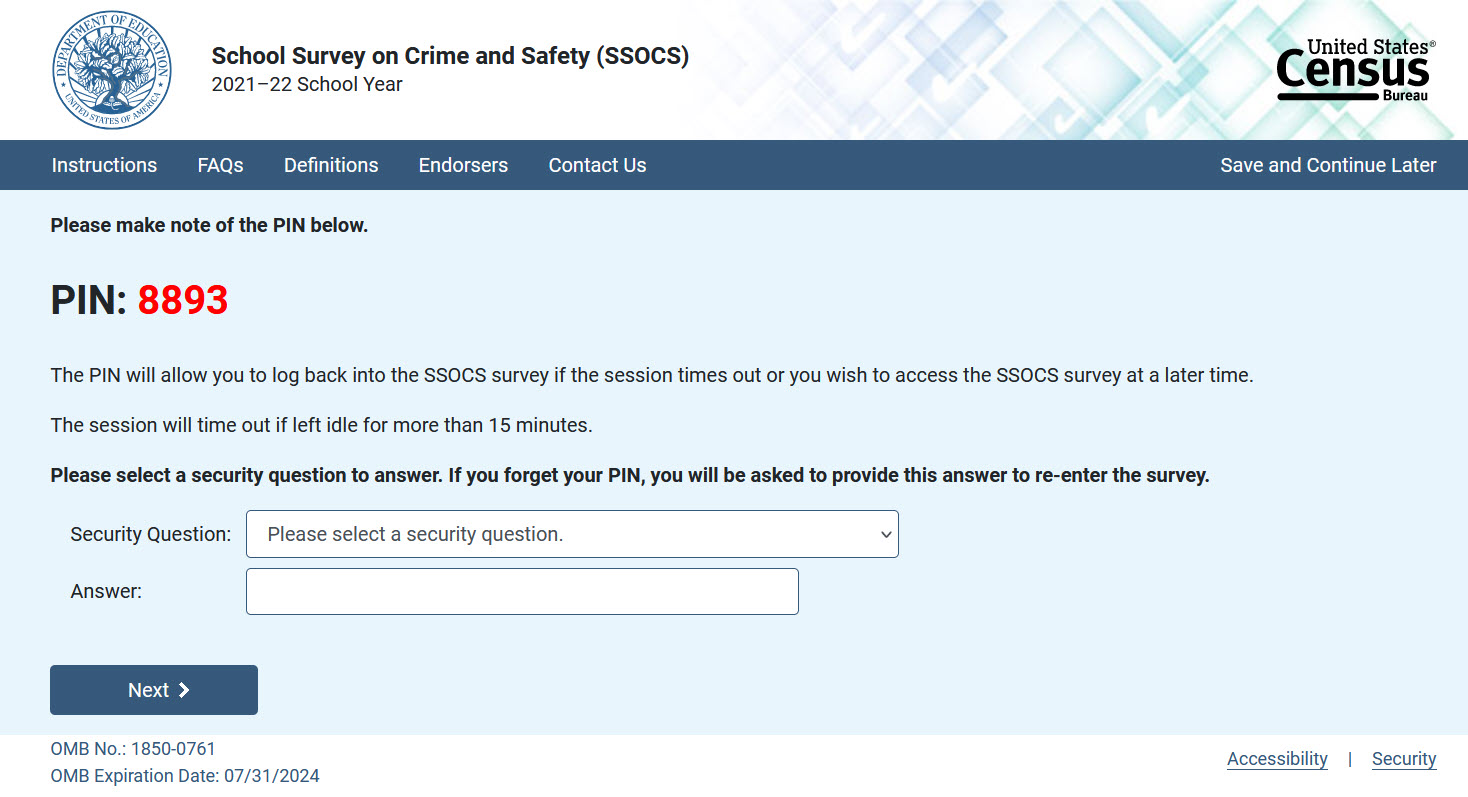
Task: Click the OMB Expiration Date text
Action: [185, 776]
